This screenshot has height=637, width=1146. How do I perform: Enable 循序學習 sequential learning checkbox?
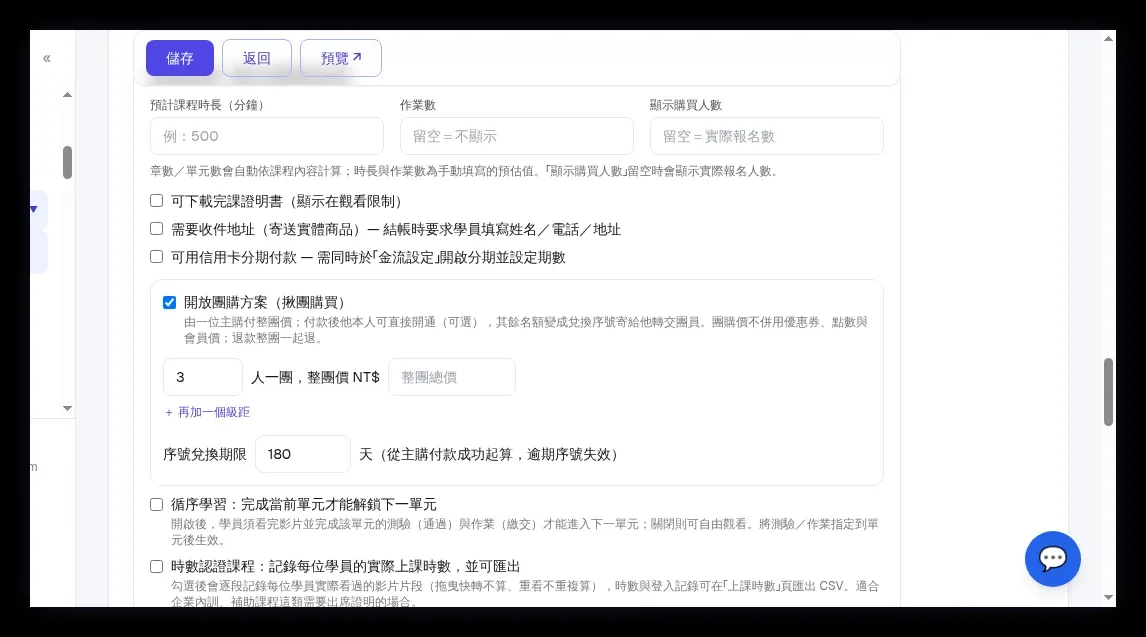click(x=156, y=505)
